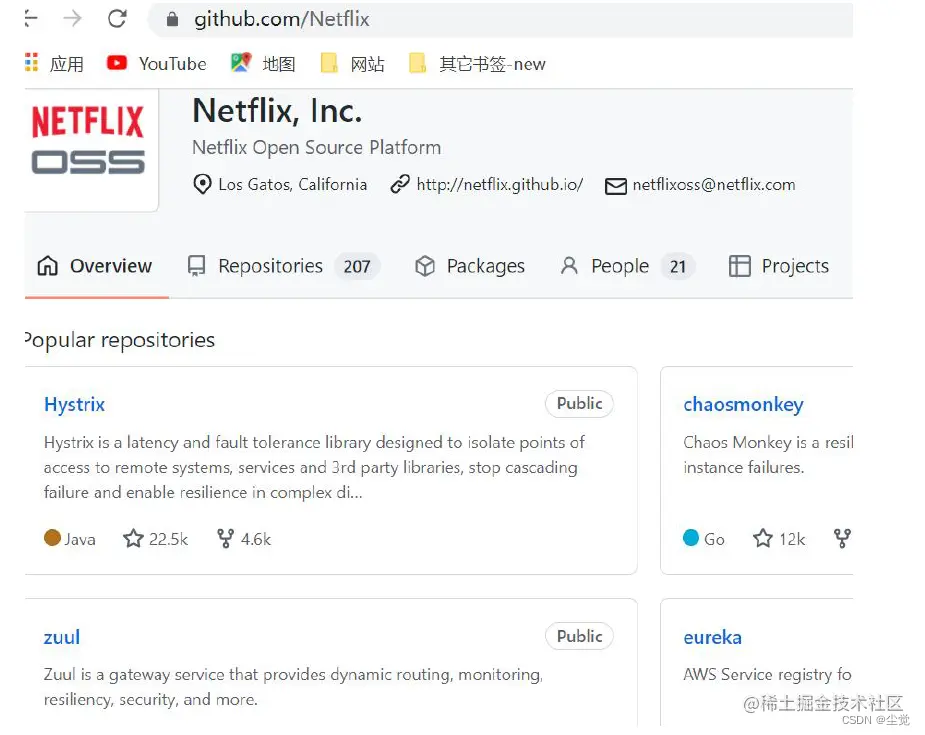Click the Hystrix description text
The image size is (925, 735).
[x=314, y=467]
